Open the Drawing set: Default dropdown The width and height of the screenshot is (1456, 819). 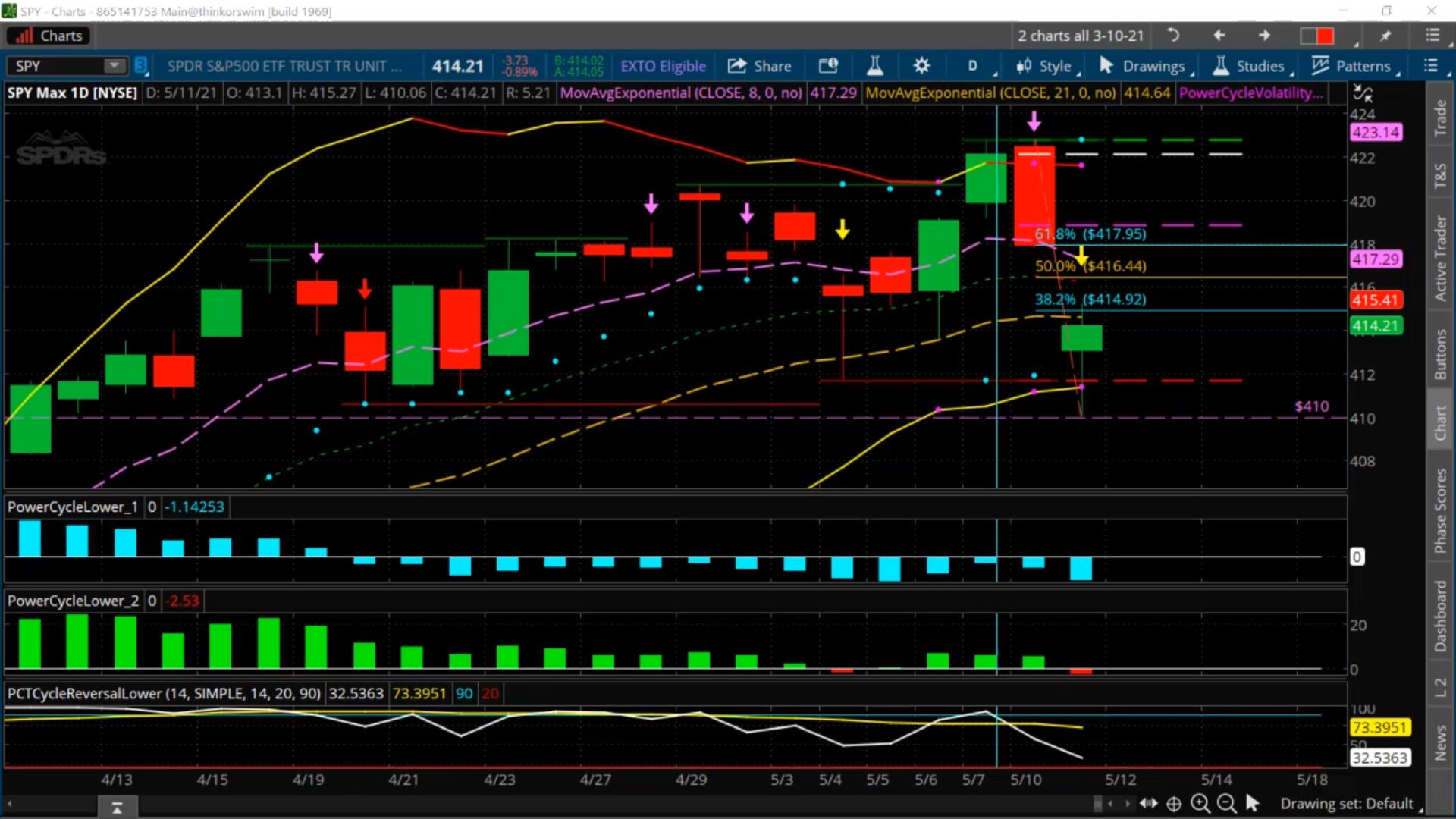[1351, 803]
